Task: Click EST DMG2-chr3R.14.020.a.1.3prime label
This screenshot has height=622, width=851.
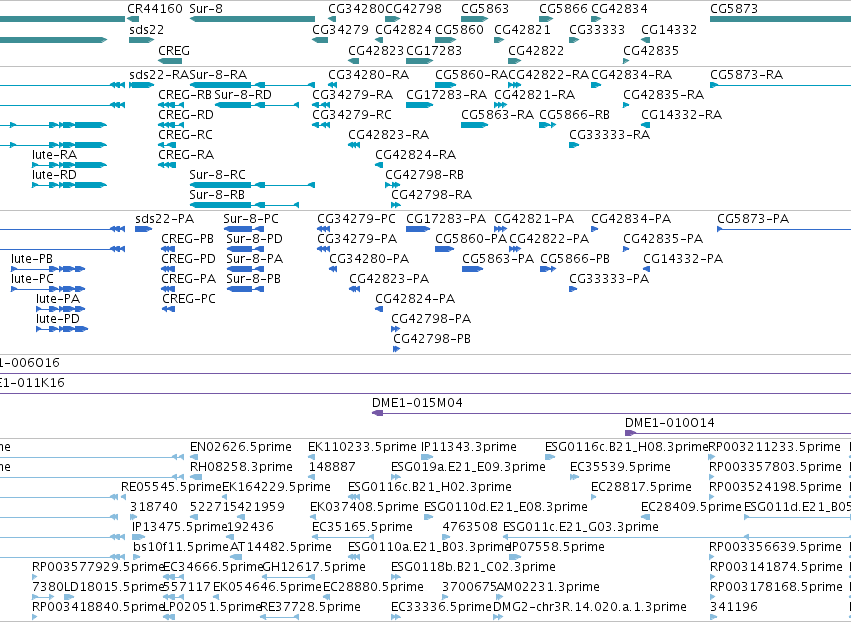Action: (x=590, y=606)
